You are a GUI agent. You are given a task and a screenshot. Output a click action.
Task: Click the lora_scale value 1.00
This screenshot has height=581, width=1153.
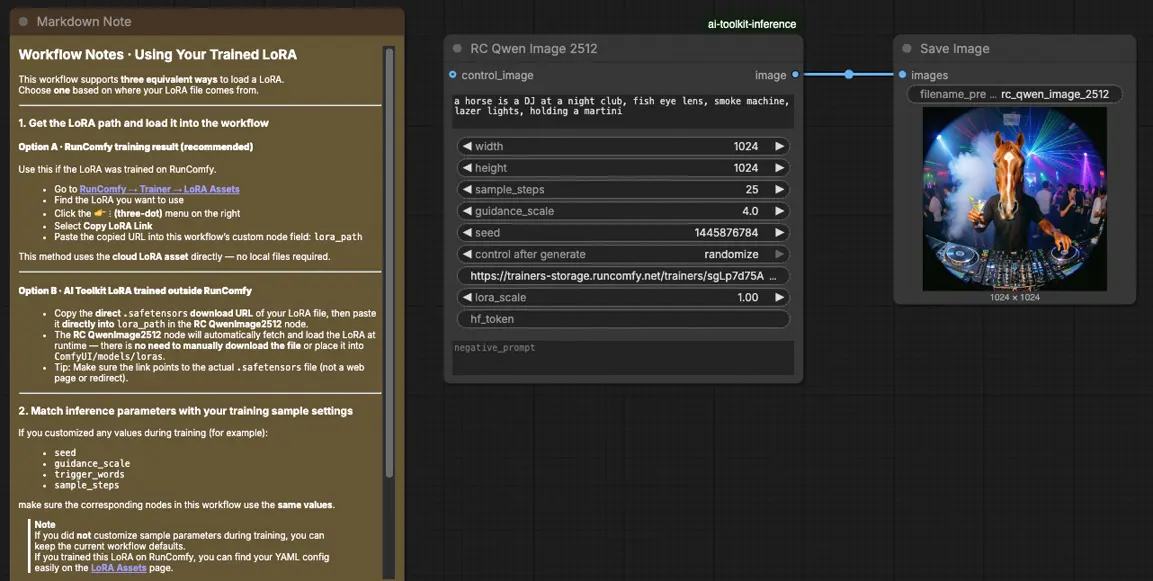pos(748,297)
